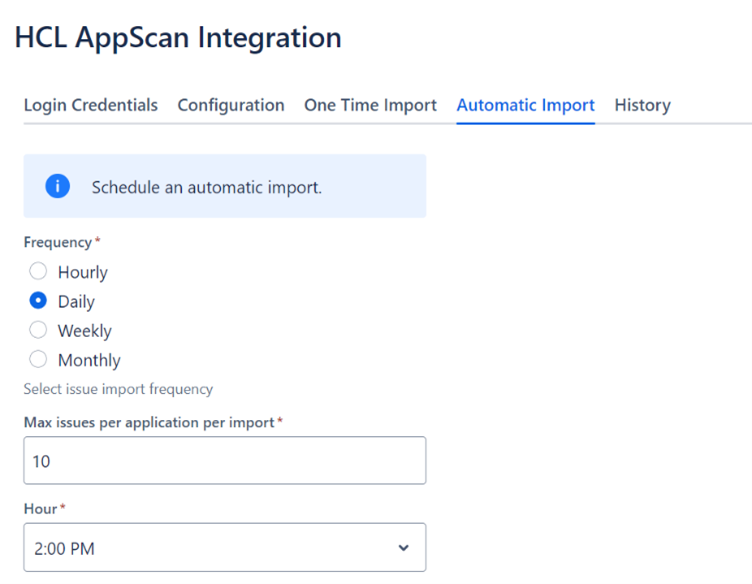Select the Automatic Import tab
The width and height of the screenshot is (752, 584).
[x=526, y=105]
